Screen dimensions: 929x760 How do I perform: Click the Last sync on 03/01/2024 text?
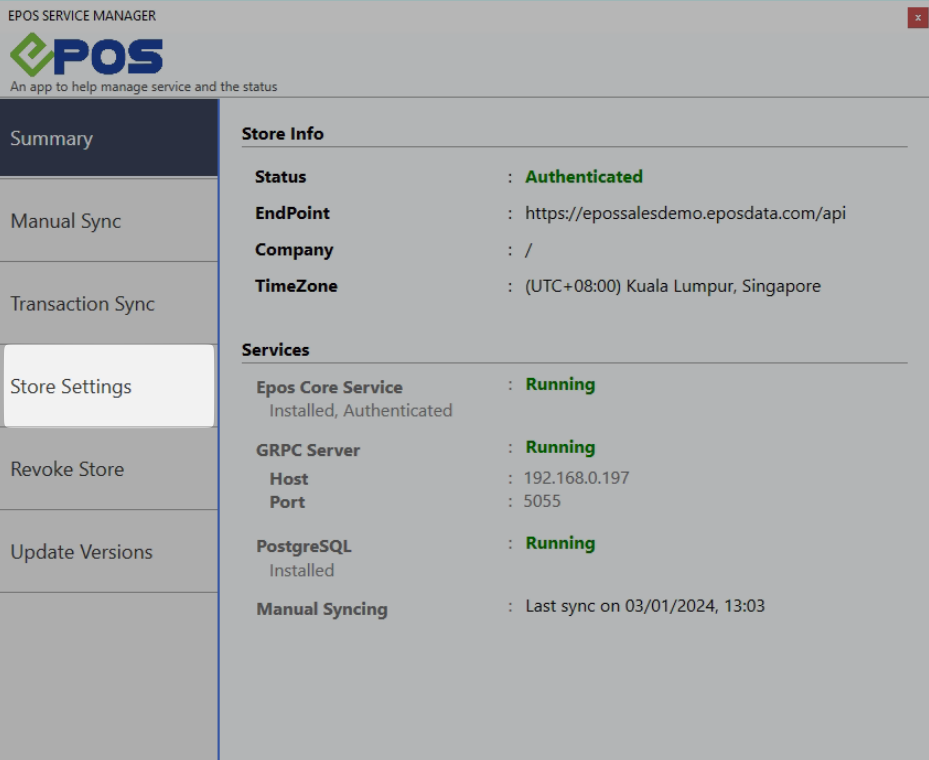[645, 606]
